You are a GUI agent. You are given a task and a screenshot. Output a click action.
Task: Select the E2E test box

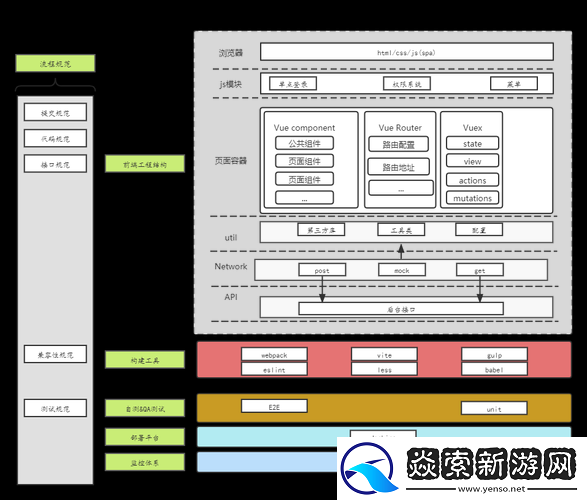274,406
